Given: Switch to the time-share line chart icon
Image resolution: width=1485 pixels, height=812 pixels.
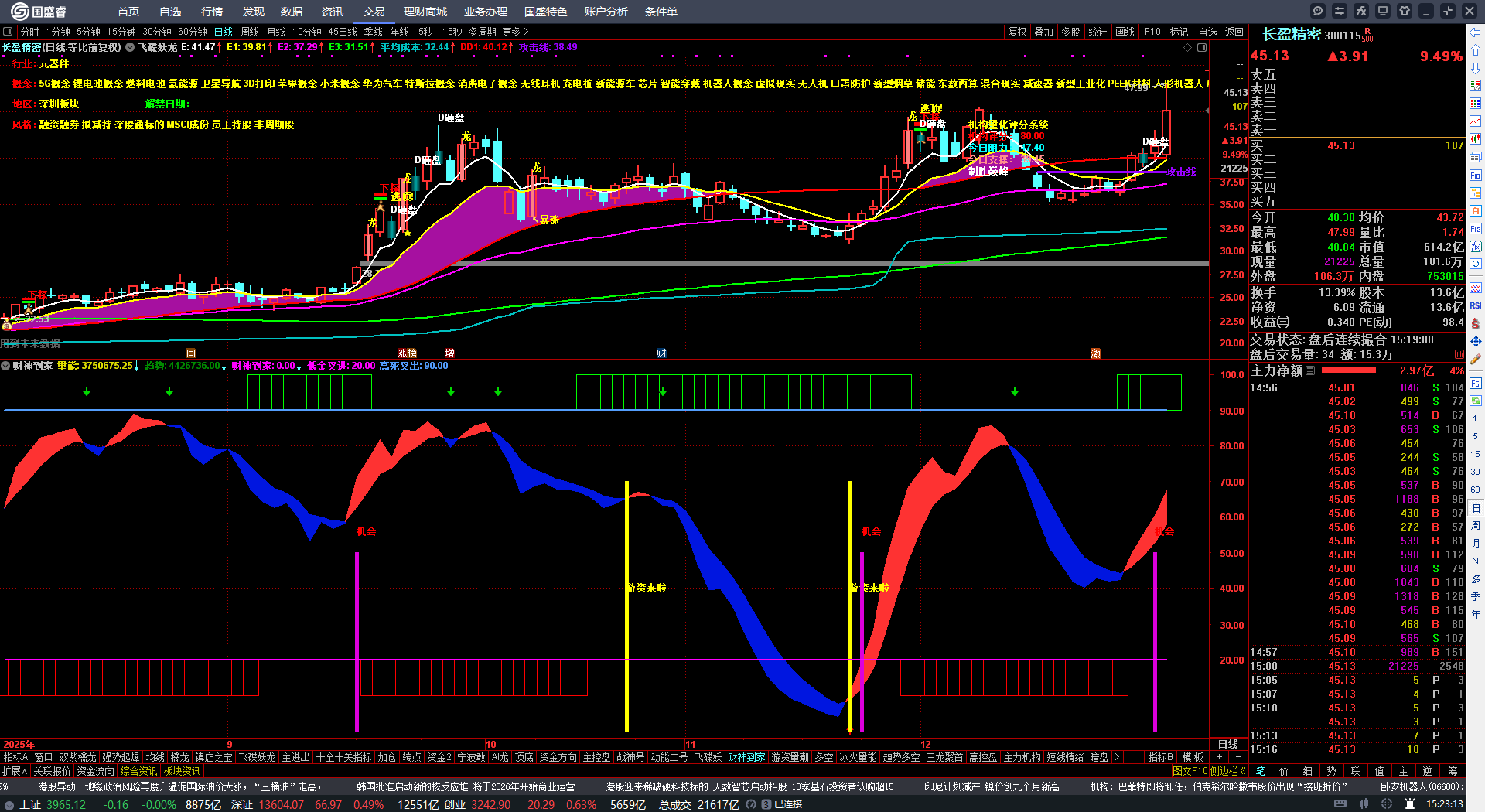Looking at the screenshot, I should tap(1476, 121).
